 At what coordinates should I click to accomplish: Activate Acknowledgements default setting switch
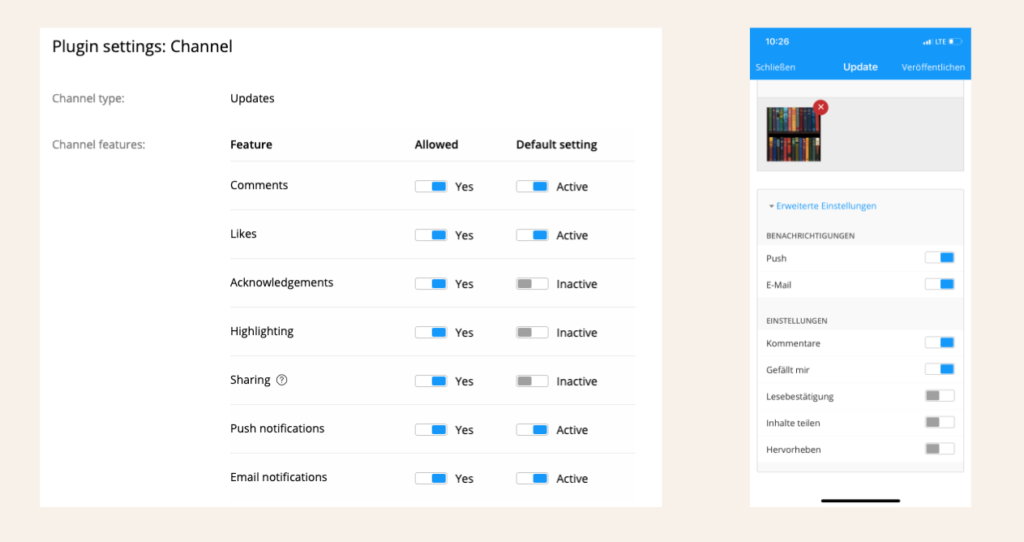tap(532, 284)
